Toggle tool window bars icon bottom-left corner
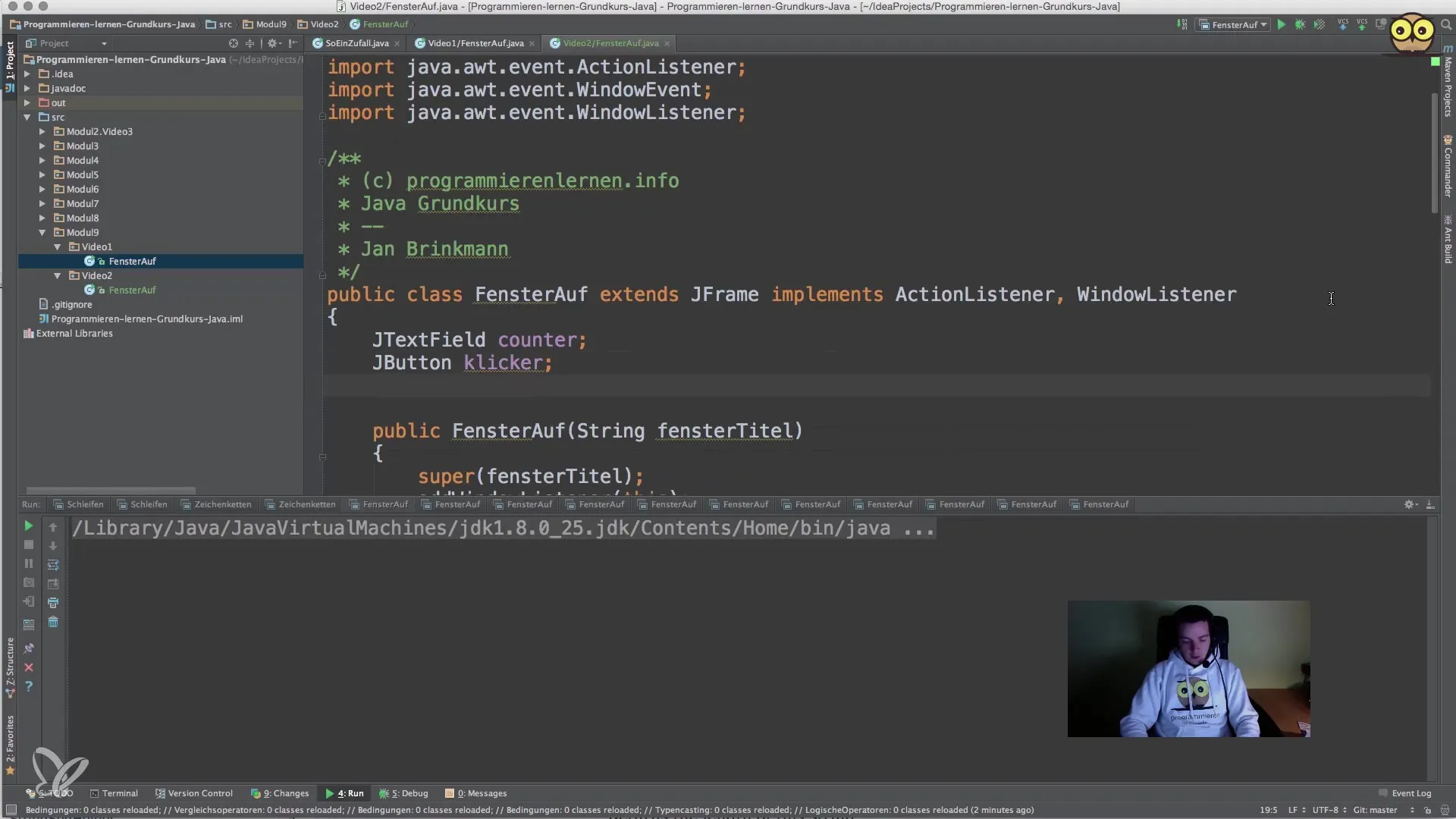1456x819 pixels. tap(11, 810)
